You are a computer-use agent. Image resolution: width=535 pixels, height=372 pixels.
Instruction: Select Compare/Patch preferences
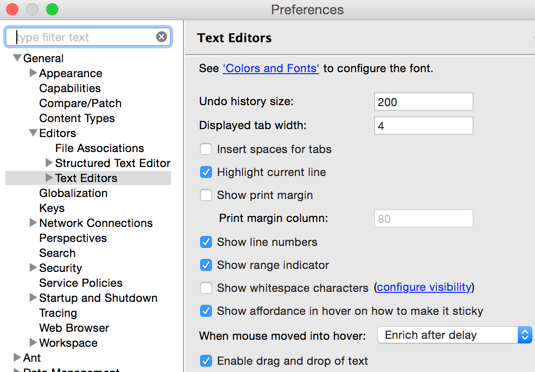click(80, 103)
